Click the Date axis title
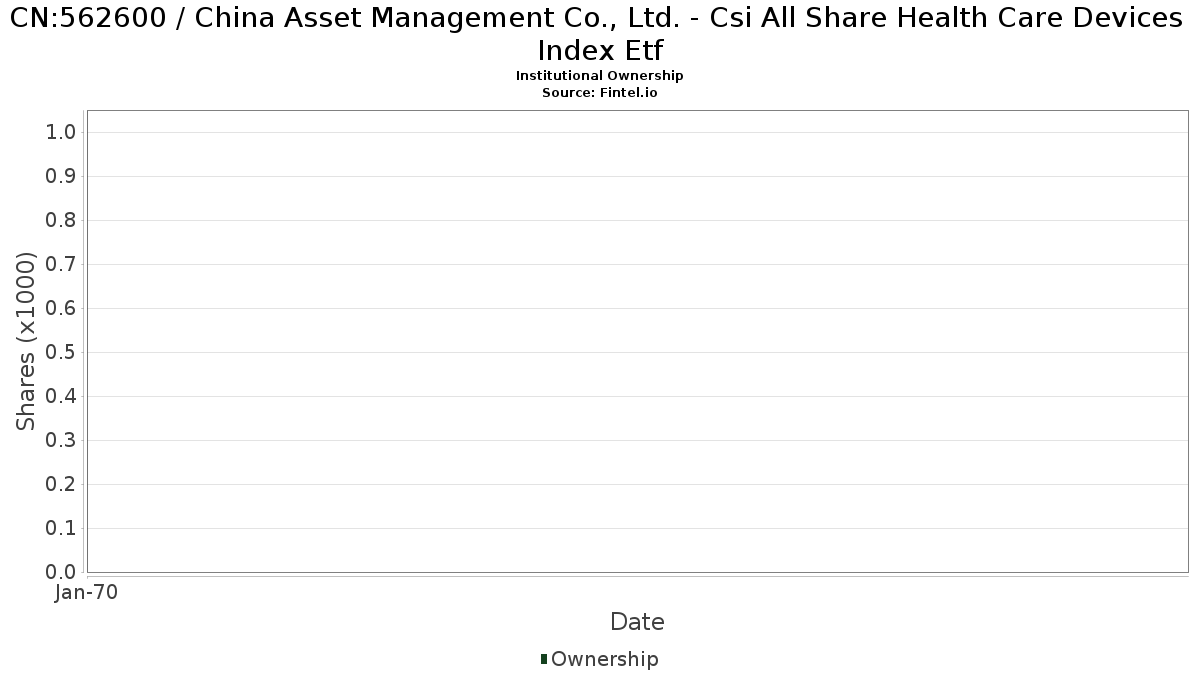The height and width of the screenshot is (675, 1200). (x=637, y=622)
